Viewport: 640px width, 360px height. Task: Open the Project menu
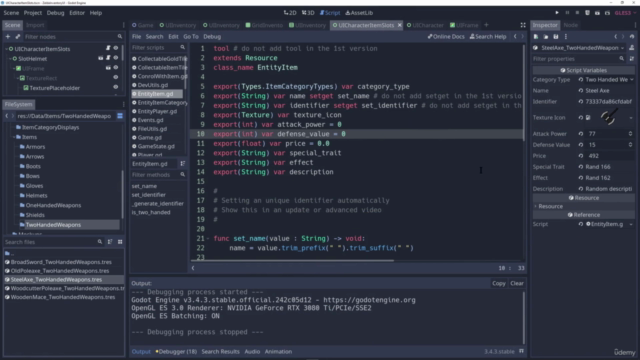coord(33,13)
